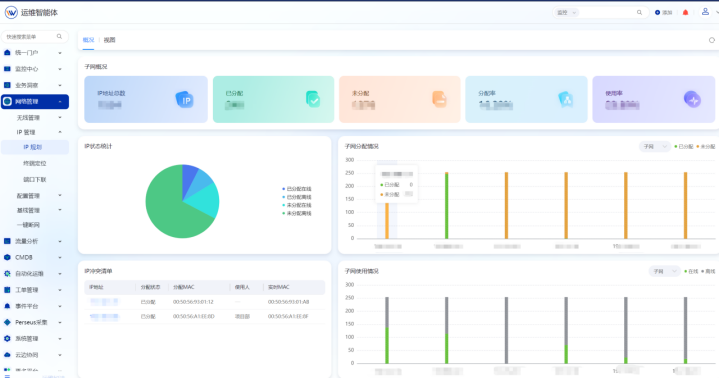
Task: Click the CMDB shield icon
Action: click(x=7, y=257)
